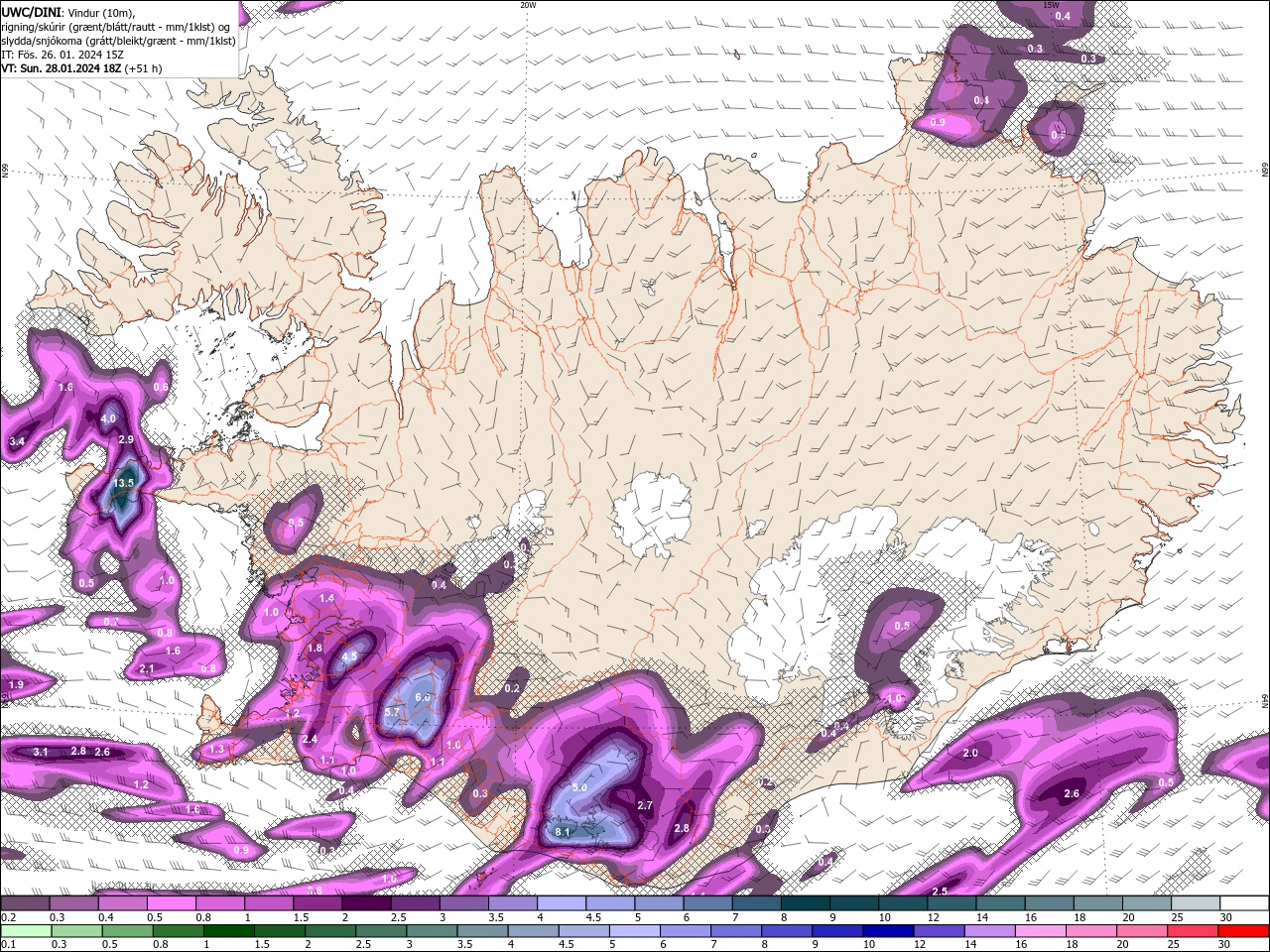1270x952 pixels.
Task: Pick the darkest purple 2 swatch in snow legend
Action: pyautogui.click(x=366, y=903)
